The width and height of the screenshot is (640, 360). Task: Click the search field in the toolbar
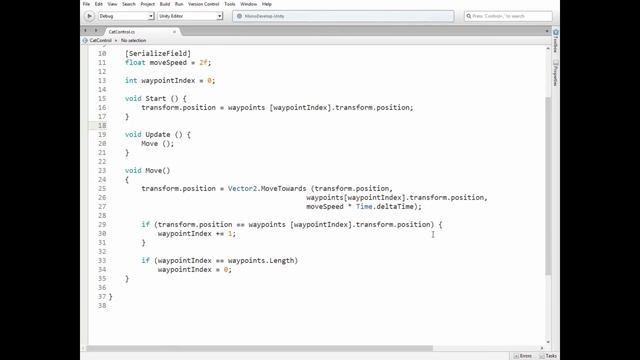[508, 16]
